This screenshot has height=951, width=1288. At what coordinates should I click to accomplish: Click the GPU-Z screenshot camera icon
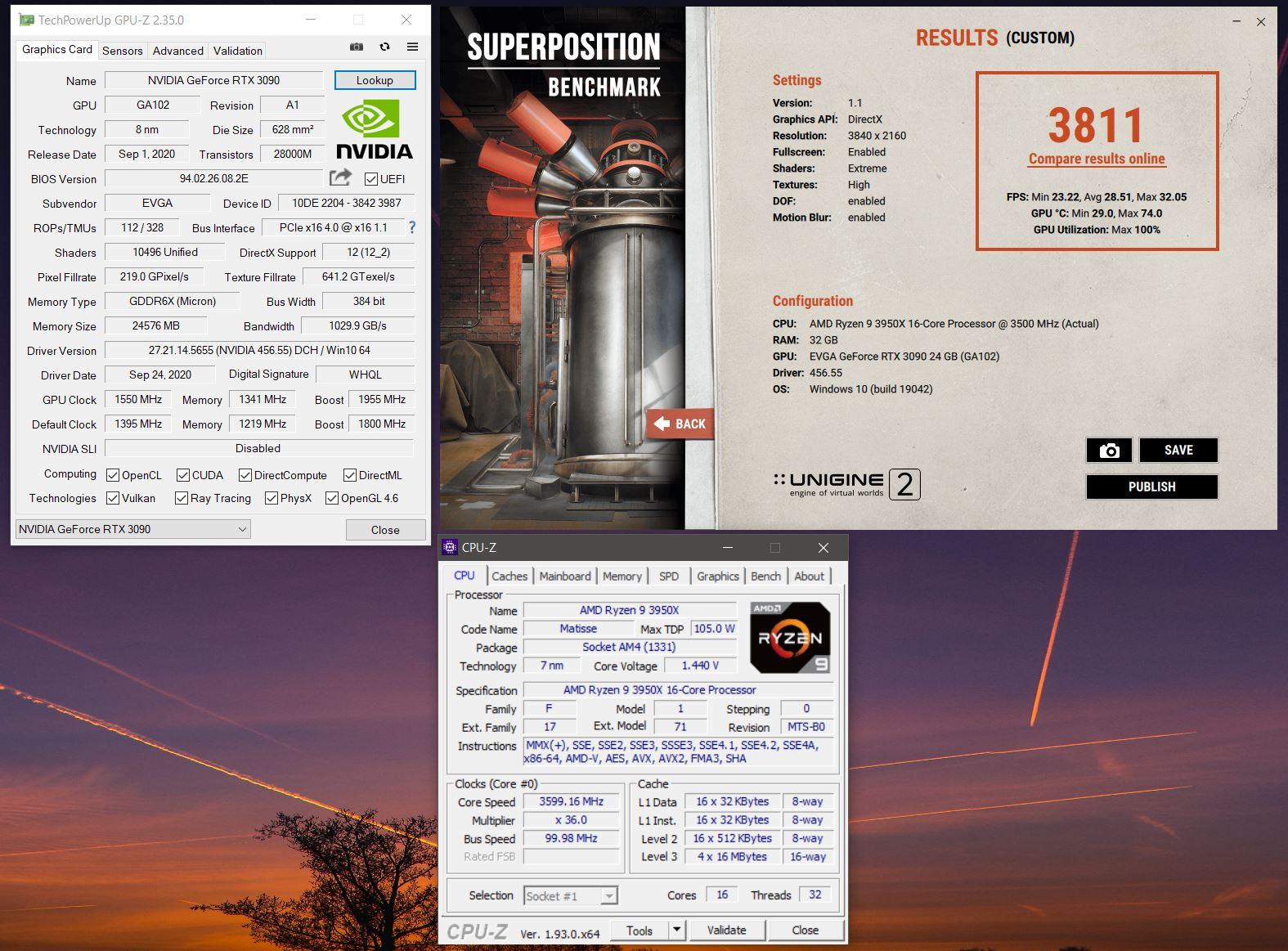pos(357,47)
